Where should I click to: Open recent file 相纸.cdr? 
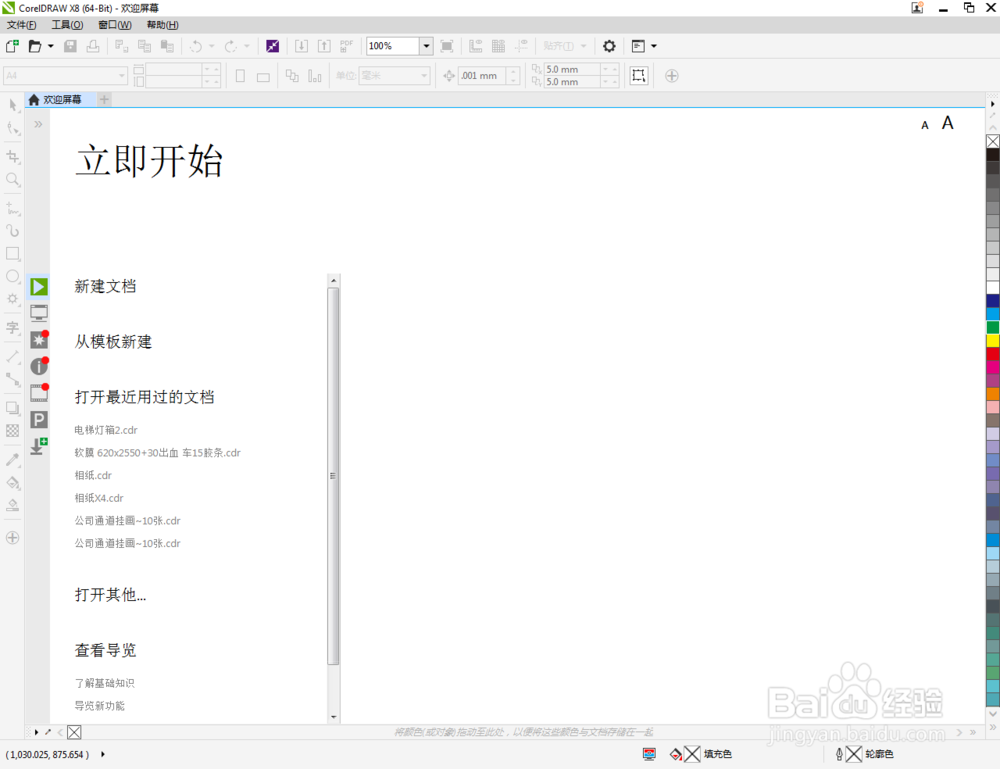(x=93, y=475)
